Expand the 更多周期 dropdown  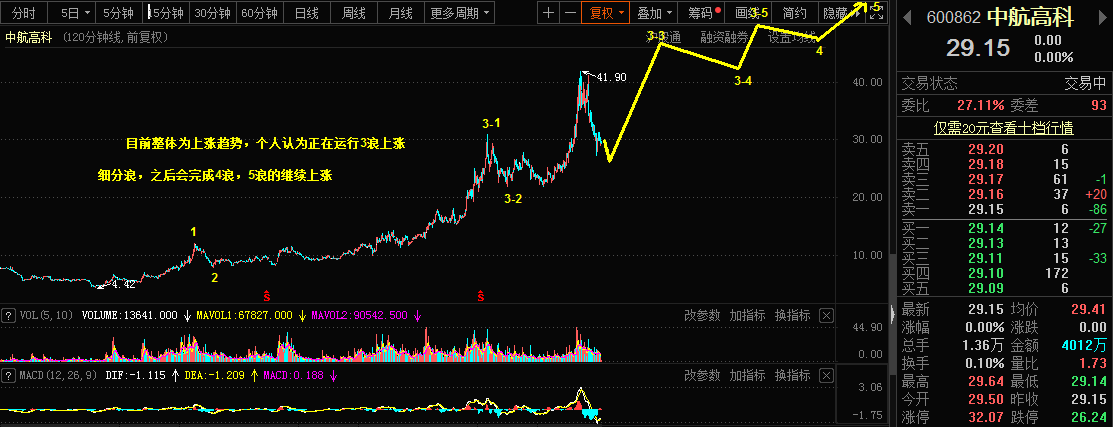point(460,12)
